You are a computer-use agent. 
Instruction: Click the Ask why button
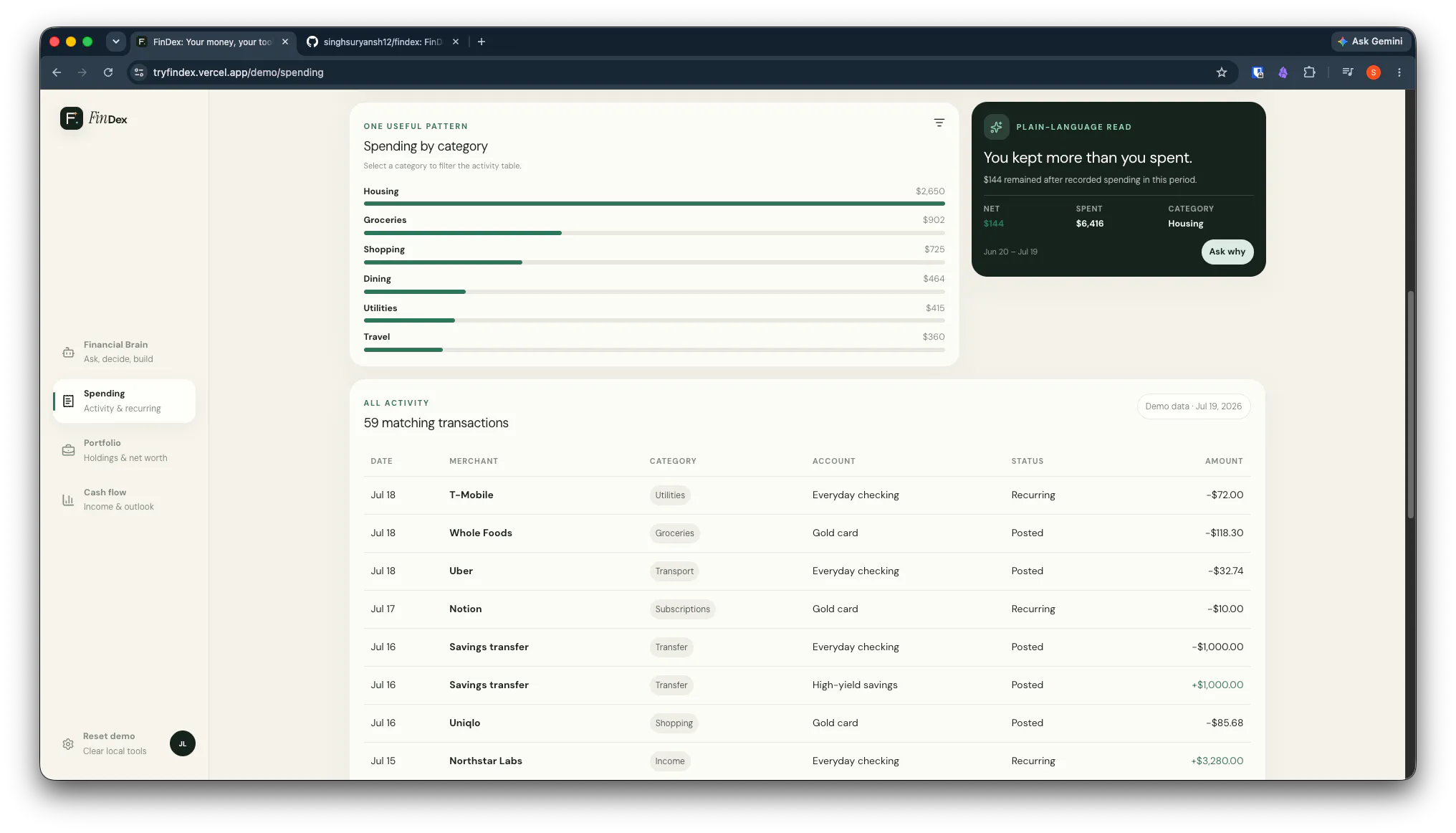1227,252
